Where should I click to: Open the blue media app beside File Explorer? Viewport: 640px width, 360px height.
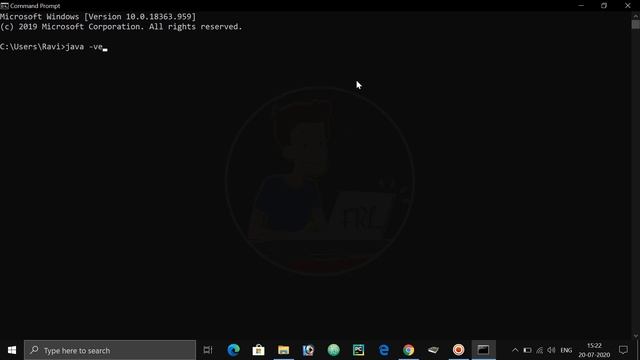click(309, 350)
